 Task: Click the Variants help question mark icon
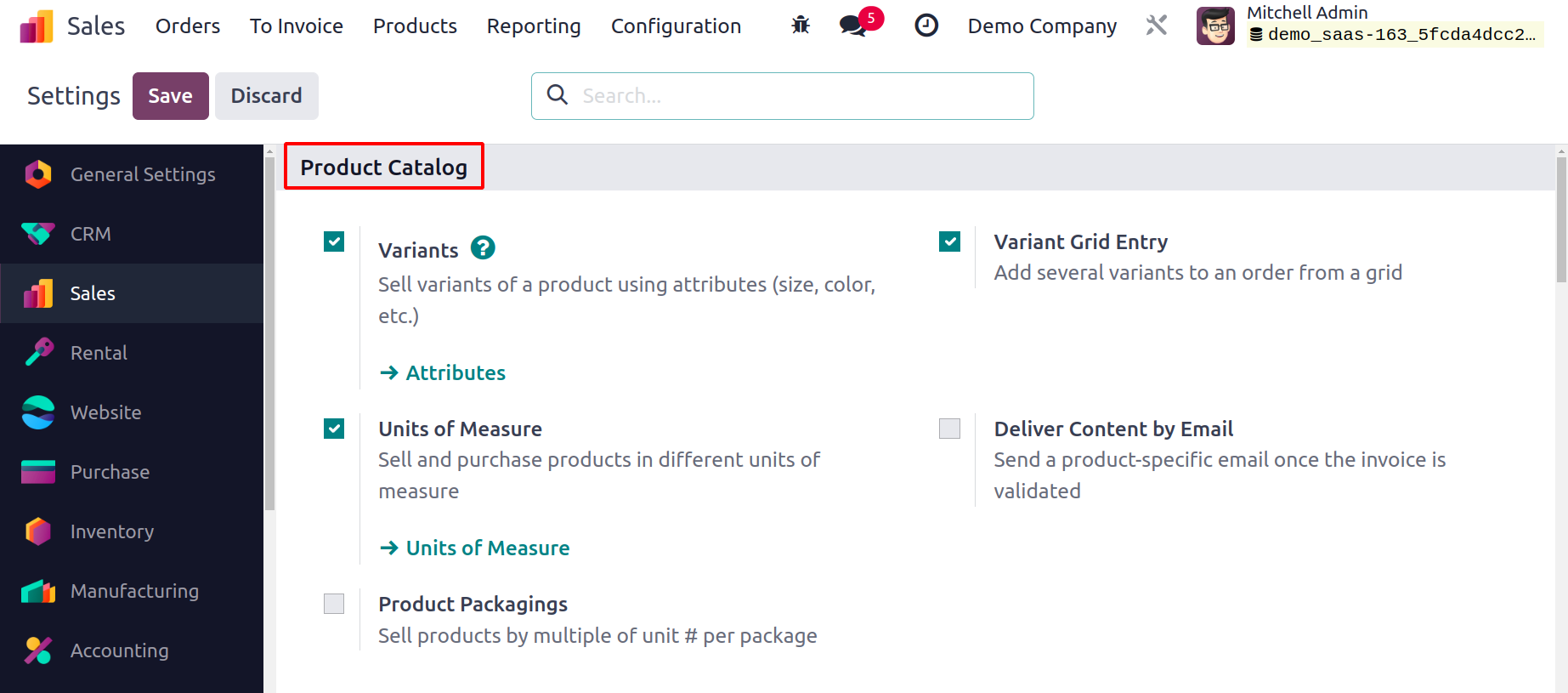tap(483, 247)
